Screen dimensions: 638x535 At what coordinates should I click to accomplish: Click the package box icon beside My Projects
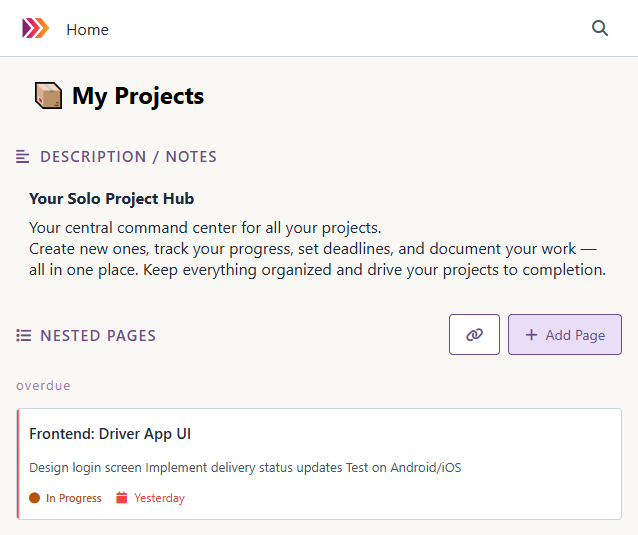tap(48, 96)
